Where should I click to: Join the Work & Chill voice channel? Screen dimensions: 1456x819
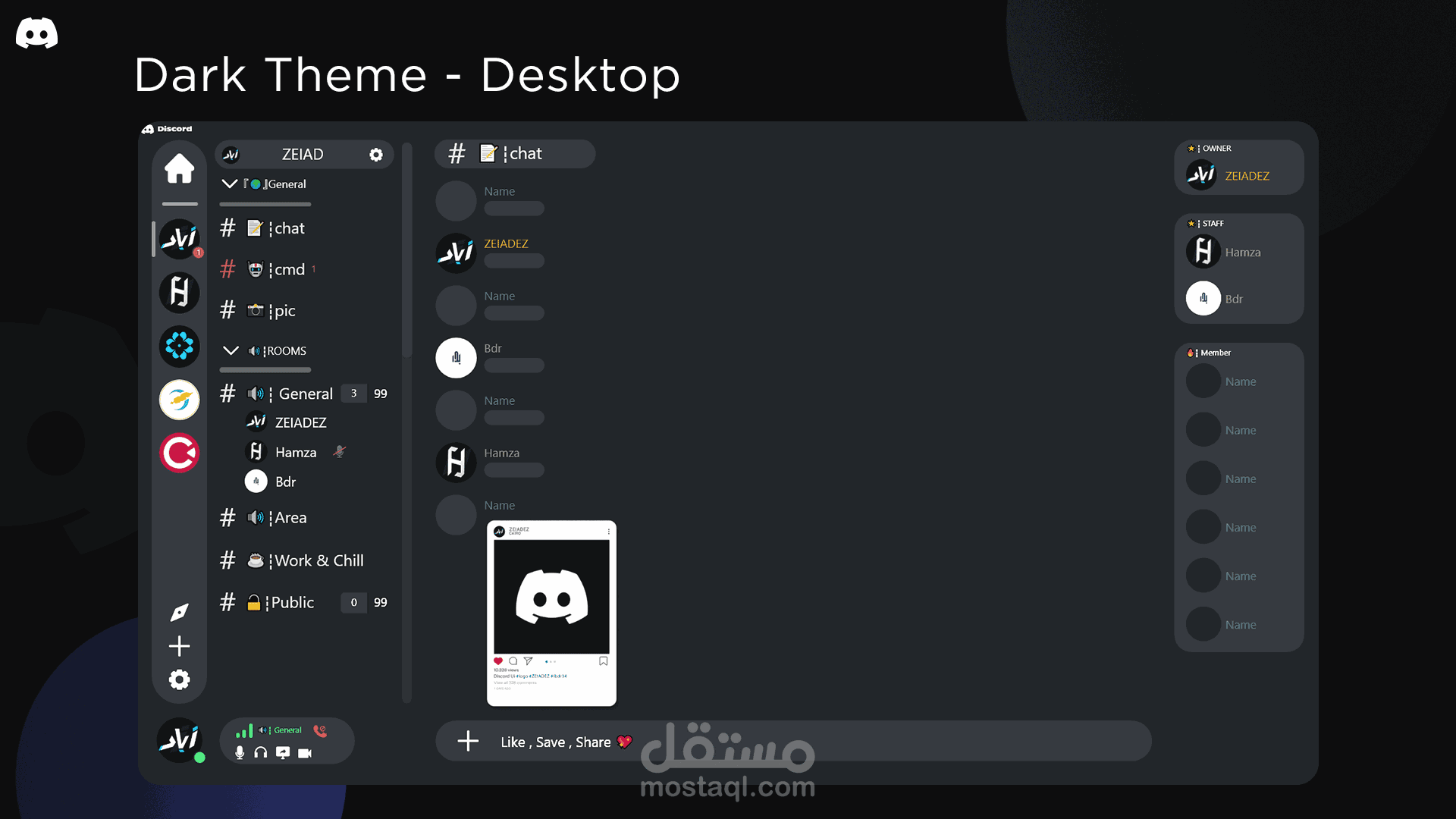click(x=318, y=560)
